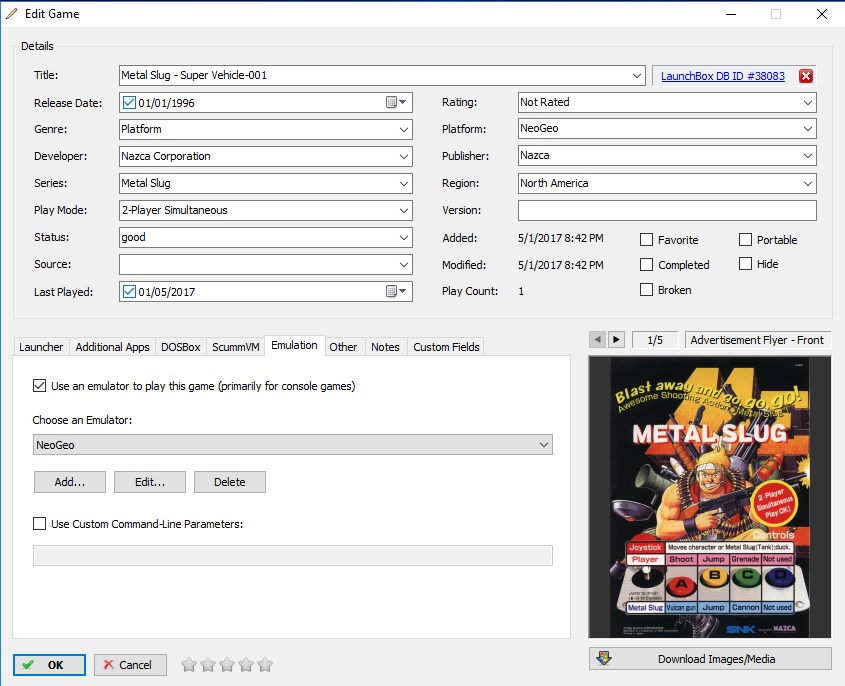Click the Version text field
The image size is (845, 686).
pyautogui.click(x=666, y=210)
